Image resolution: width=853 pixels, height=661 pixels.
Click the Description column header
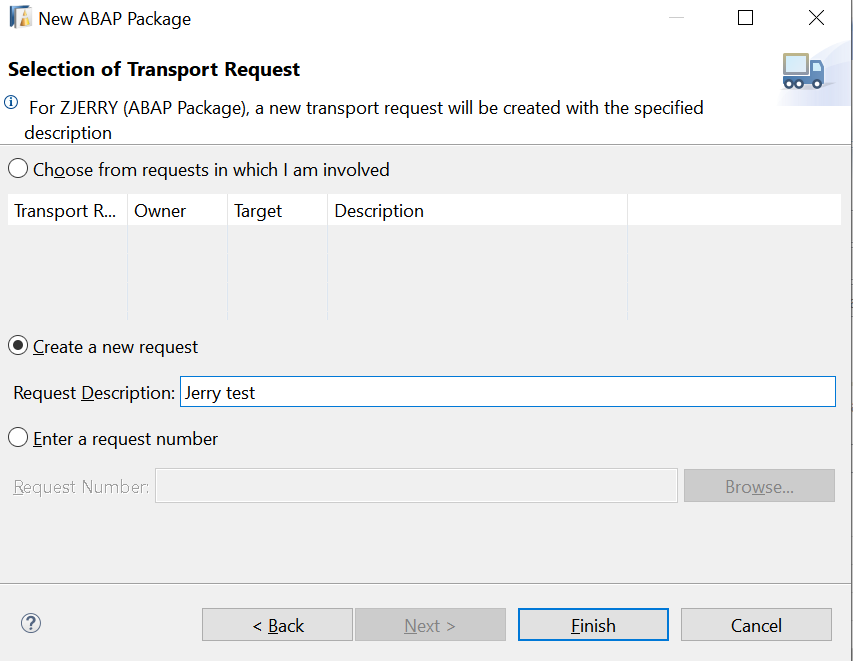[x=476, y=211]
